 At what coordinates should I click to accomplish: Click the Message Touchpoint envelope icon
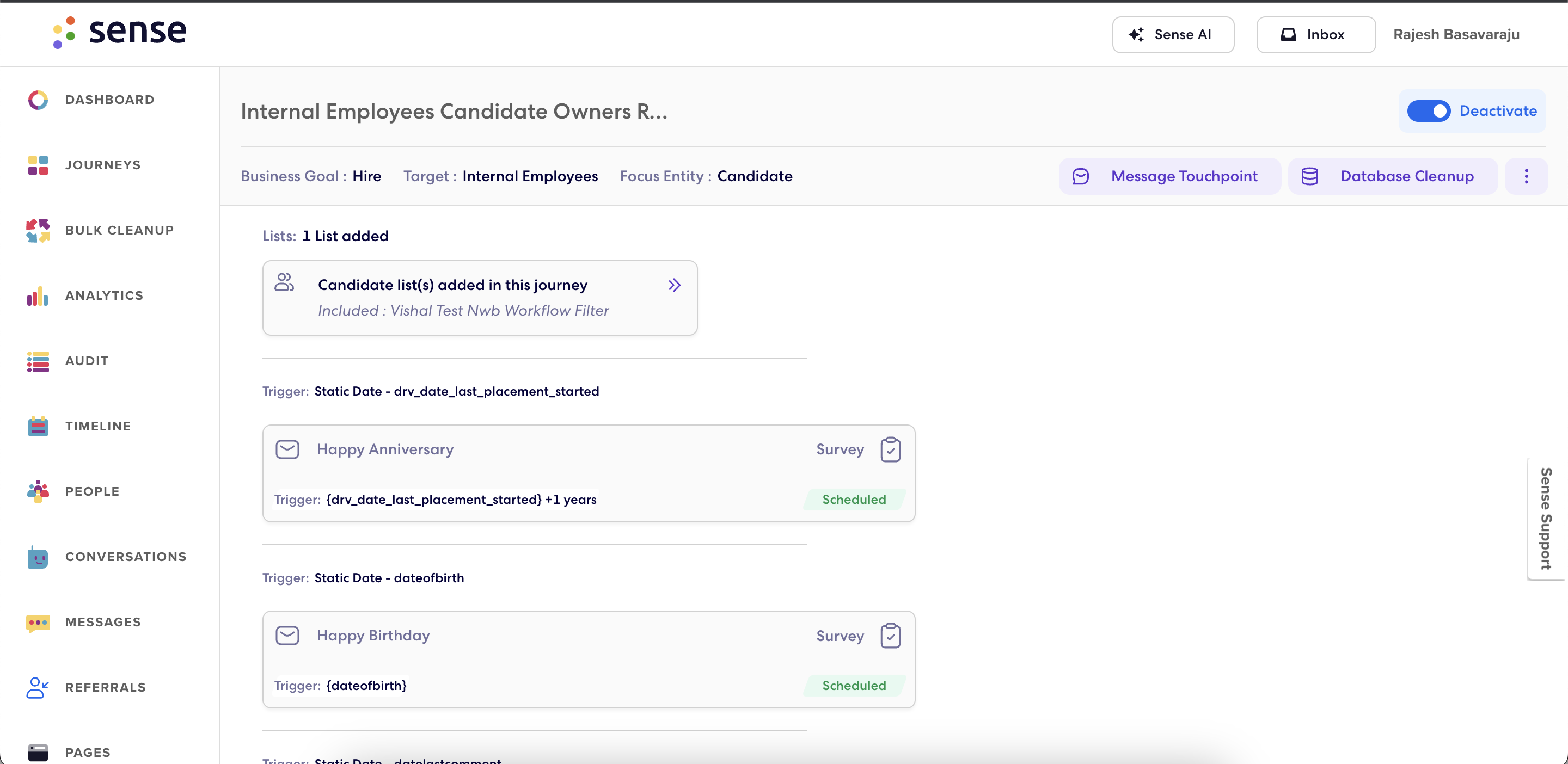click(x=1080, y=176)
